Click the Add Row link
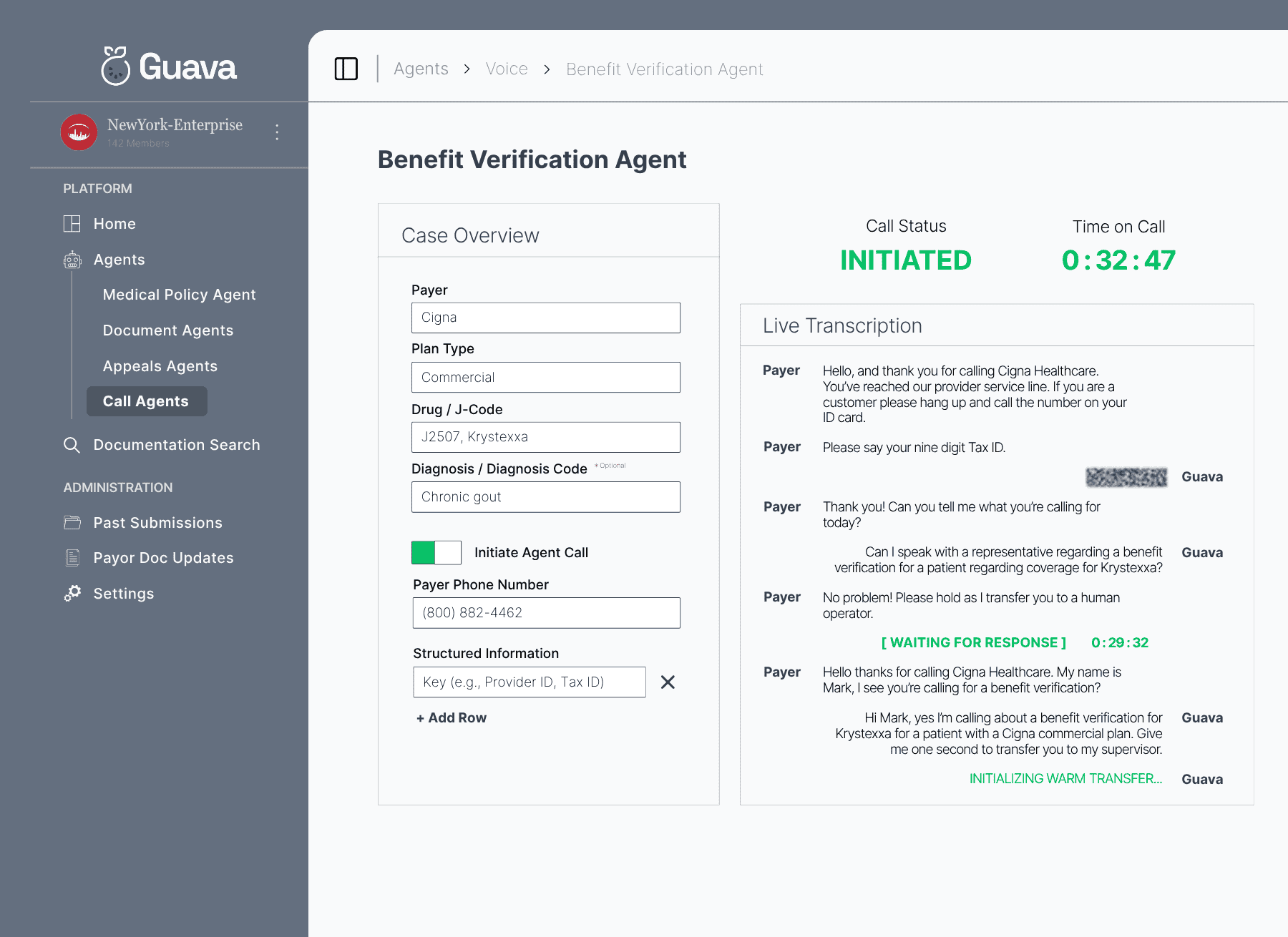 tap(451, 717)
